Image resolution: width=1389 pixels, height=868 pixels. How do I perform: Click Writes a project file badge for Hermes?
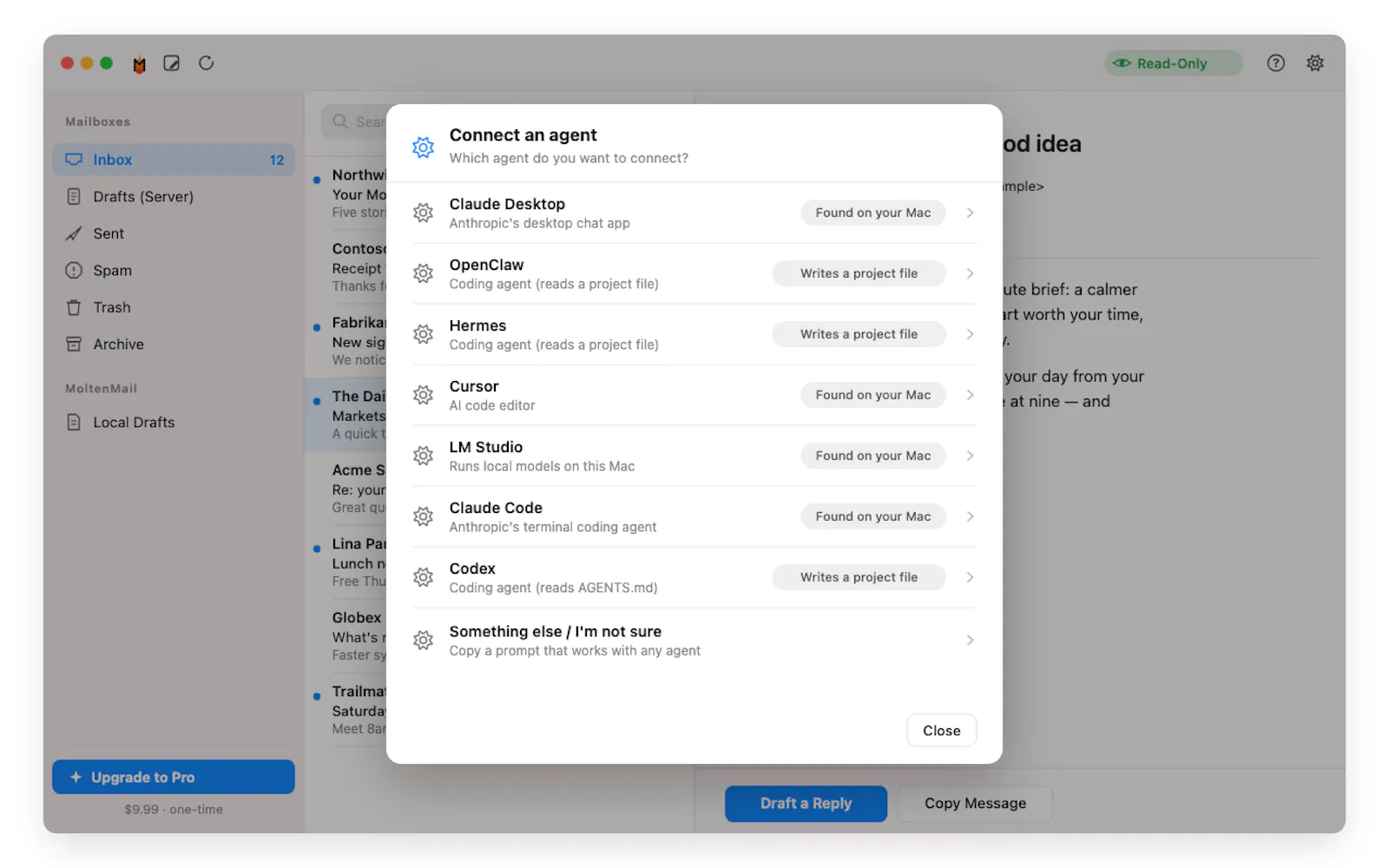click(x=859, y=334)
